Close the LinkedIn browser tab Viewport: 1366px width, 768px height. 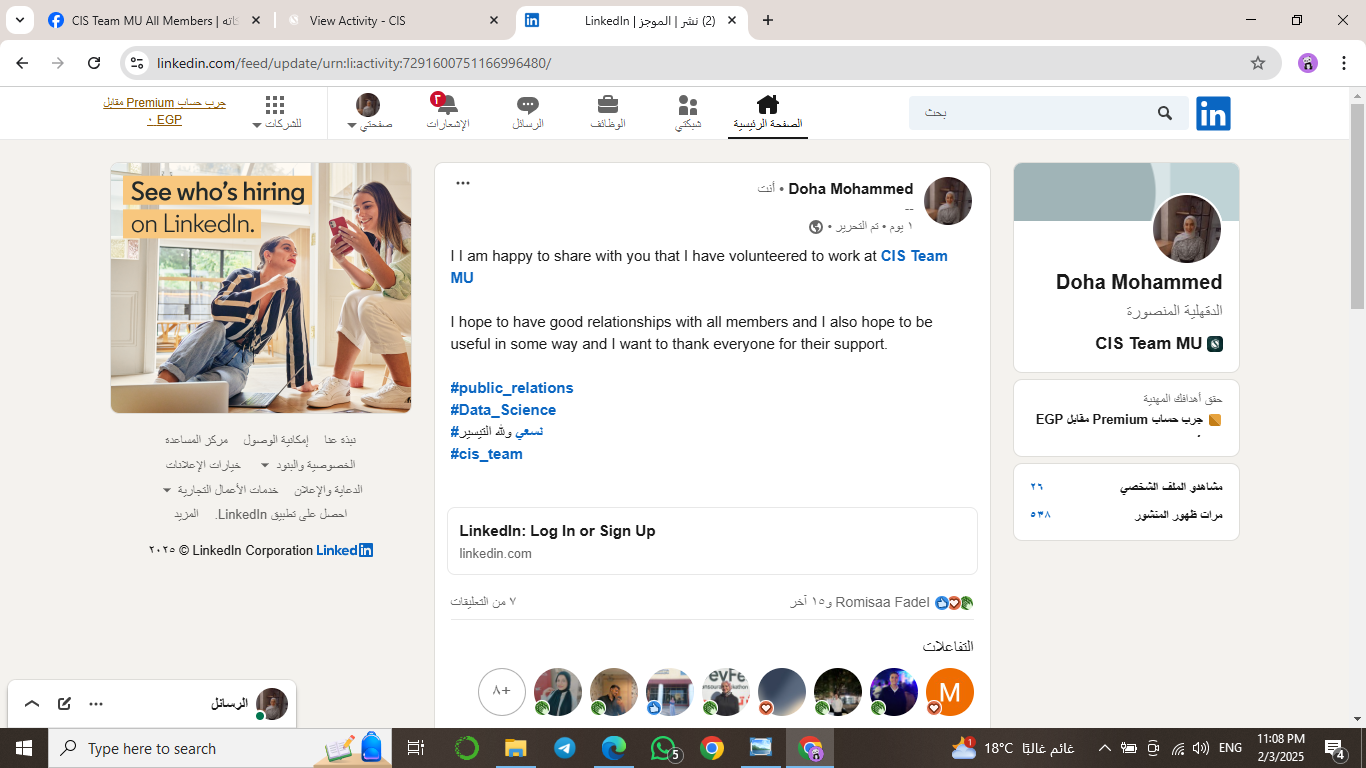(x=732, y=20)
